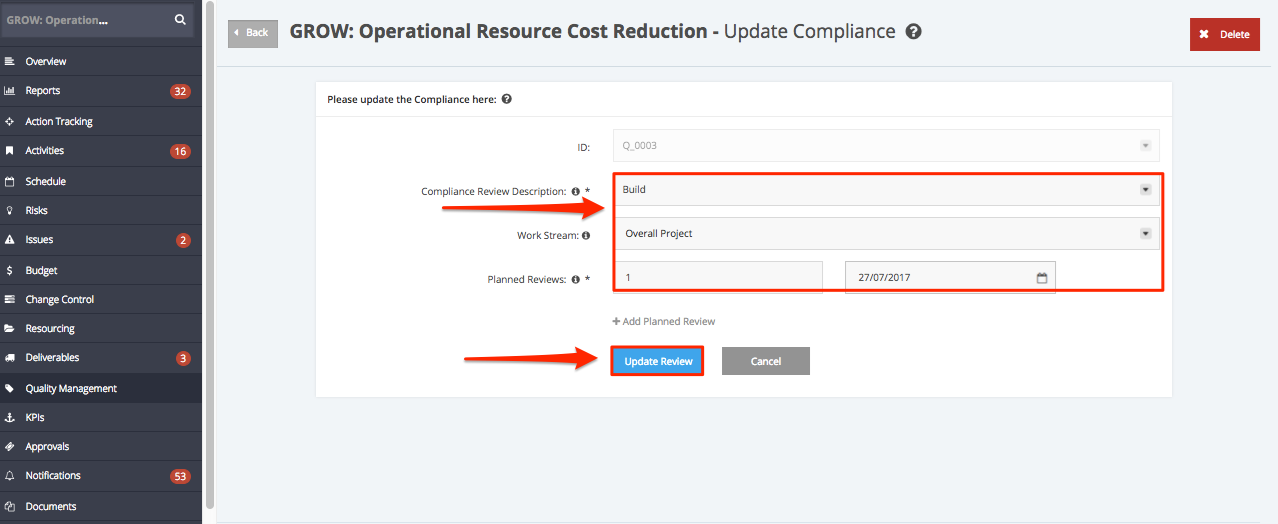
Task: Open the ID Q_0003 dropdown arrow
Action: tap(1146, 145)
